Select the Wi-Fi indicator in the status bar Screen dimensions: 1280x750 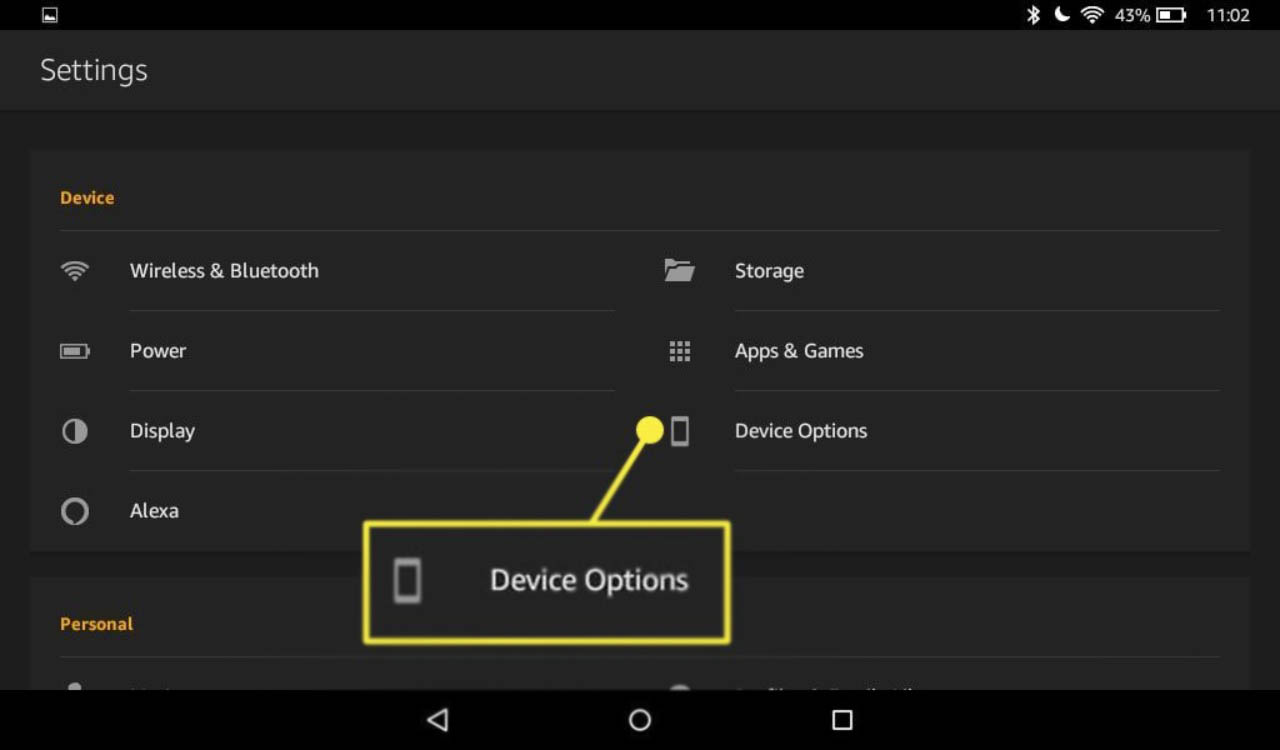click(1091, 14)
